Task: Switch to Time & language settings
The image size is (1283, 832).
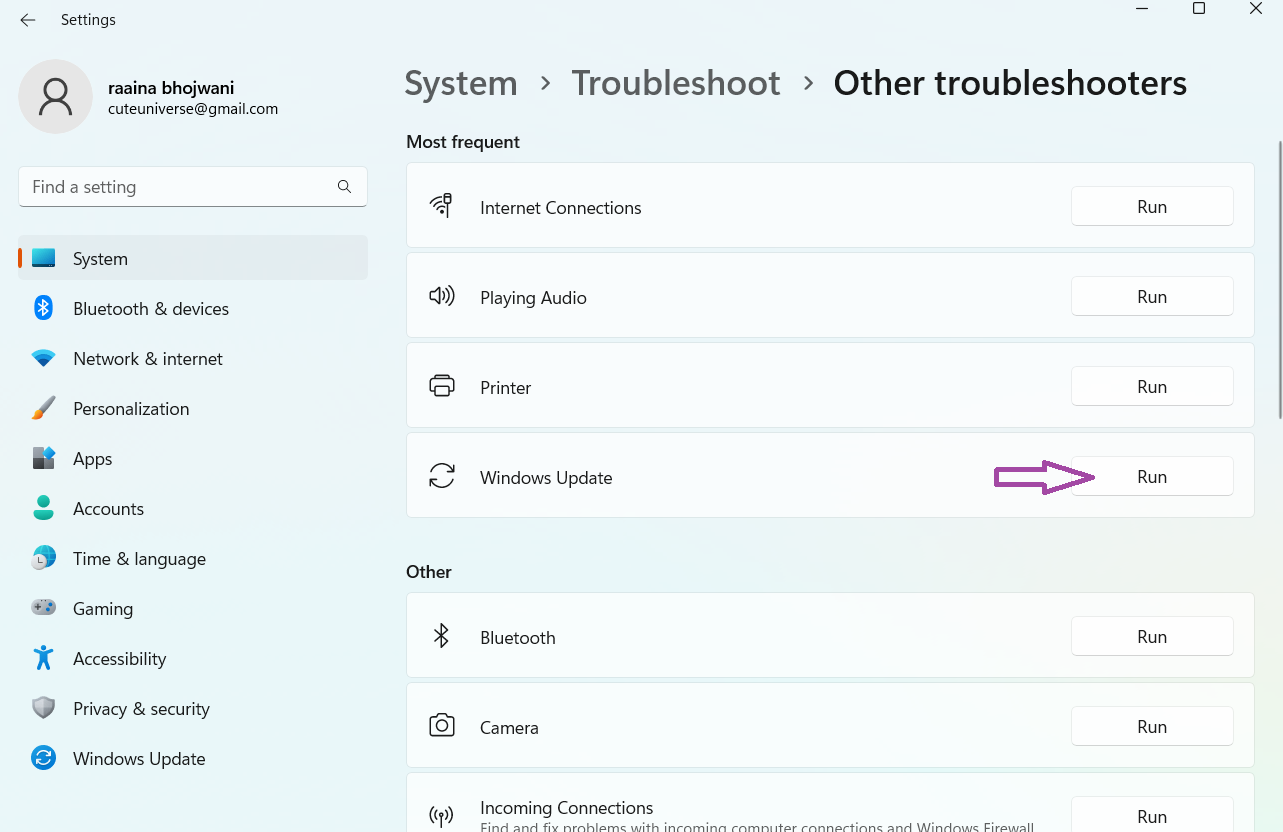Action: click(139, 559)
